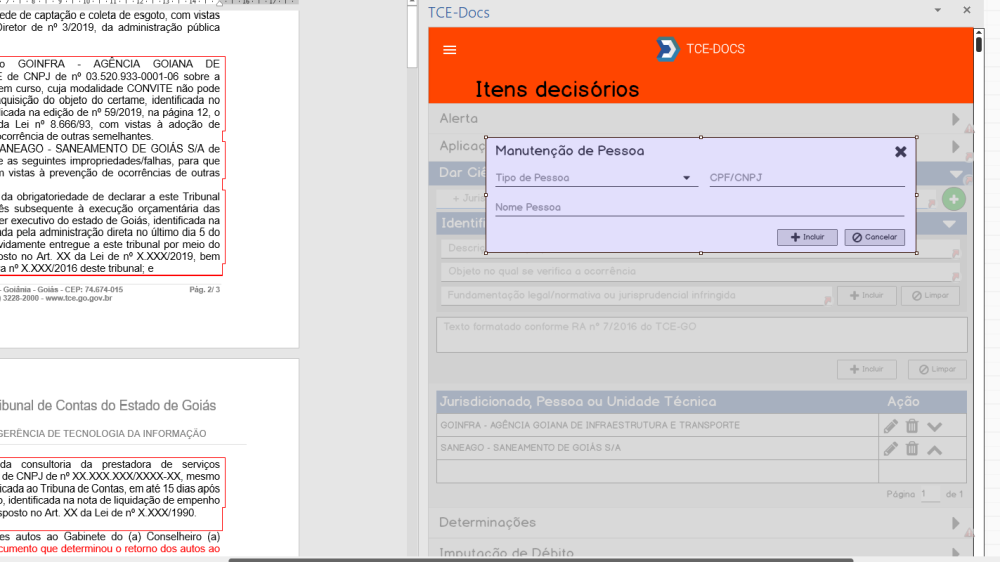Open the Tipo de Pessoa dropdown
Viewport: 1000px width, 562px height.
(x=596, y=178)
